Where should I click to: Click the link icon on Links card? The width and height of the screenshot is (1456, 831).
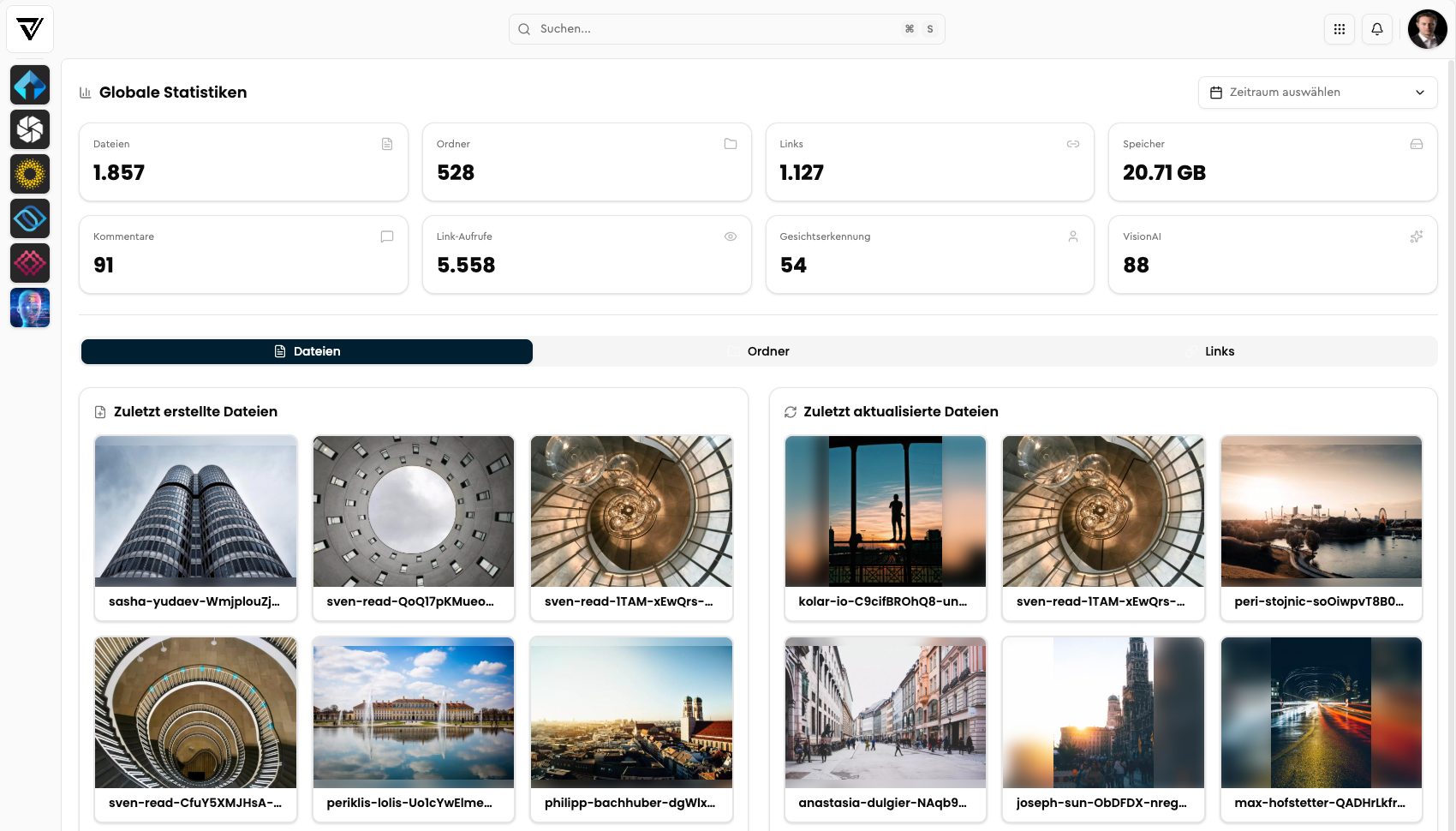[x=1073, y=144]
